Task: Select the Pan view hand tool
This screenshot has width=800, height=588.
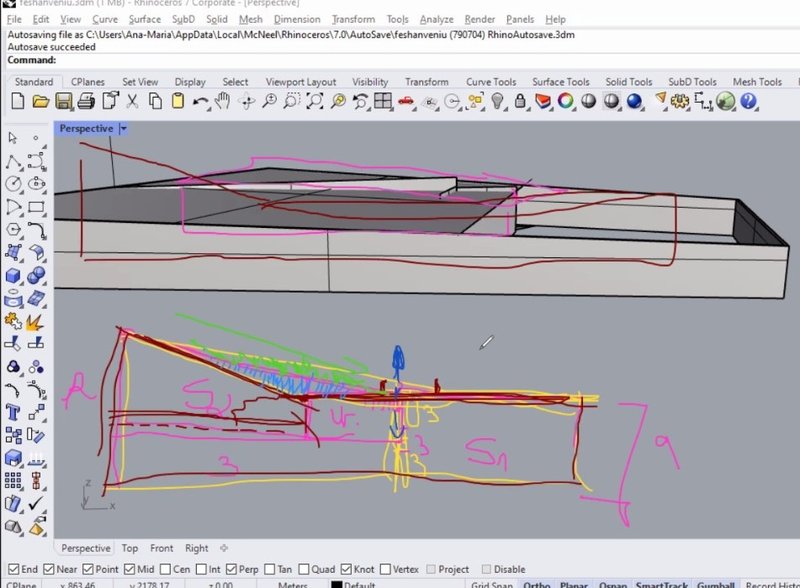Action: [222, 100]
